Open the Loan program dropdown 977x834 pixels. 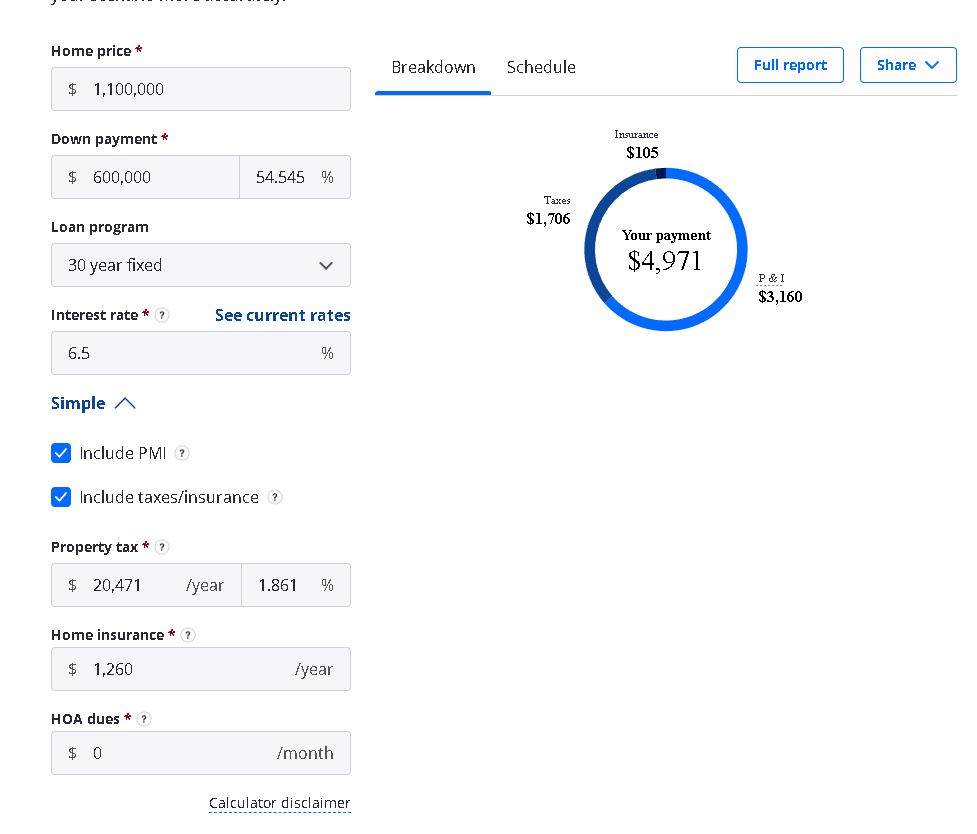[x=200, y=265]
